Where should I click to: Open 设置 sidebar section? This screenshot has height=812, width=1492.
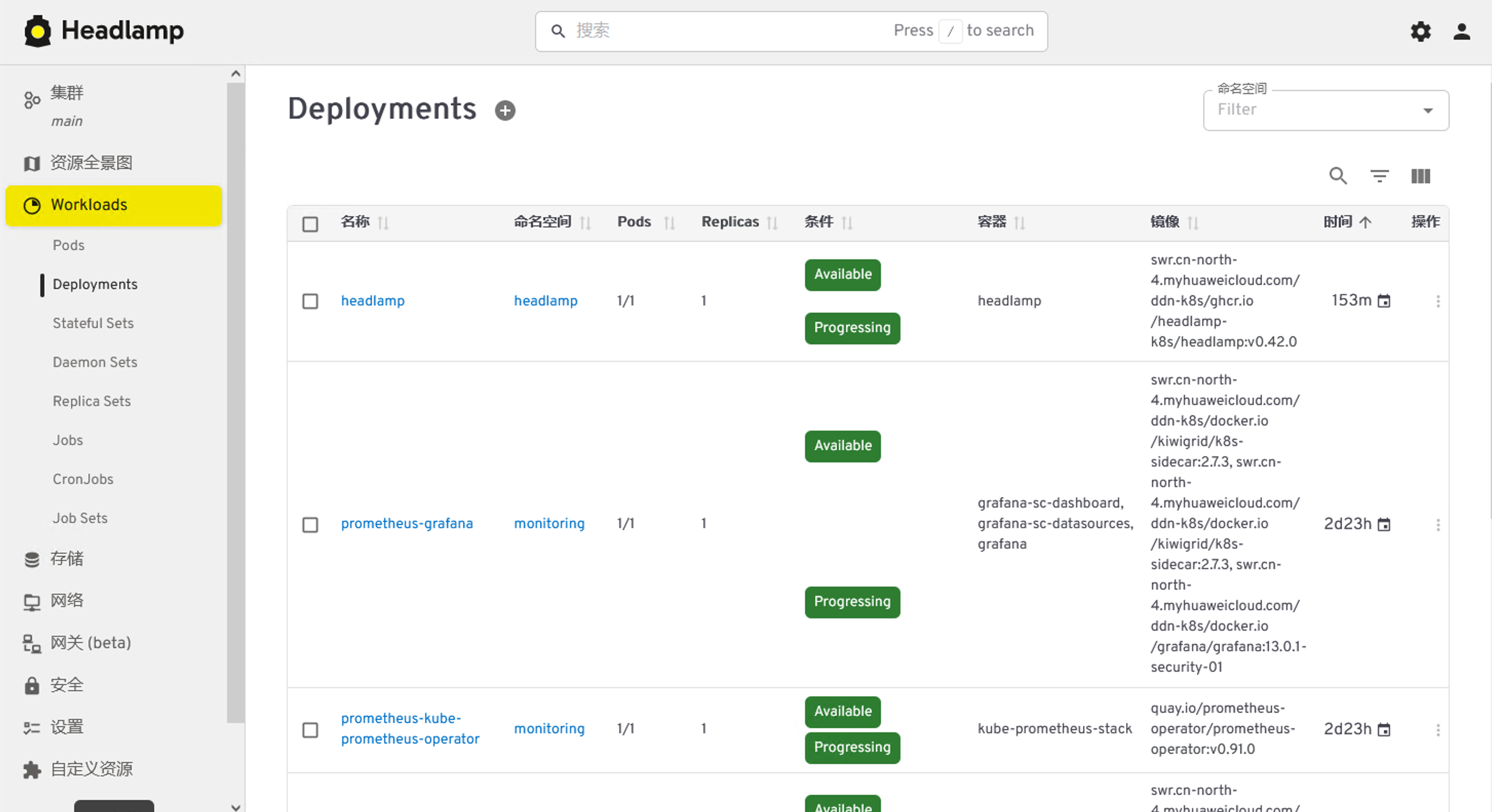coord(113,727)
